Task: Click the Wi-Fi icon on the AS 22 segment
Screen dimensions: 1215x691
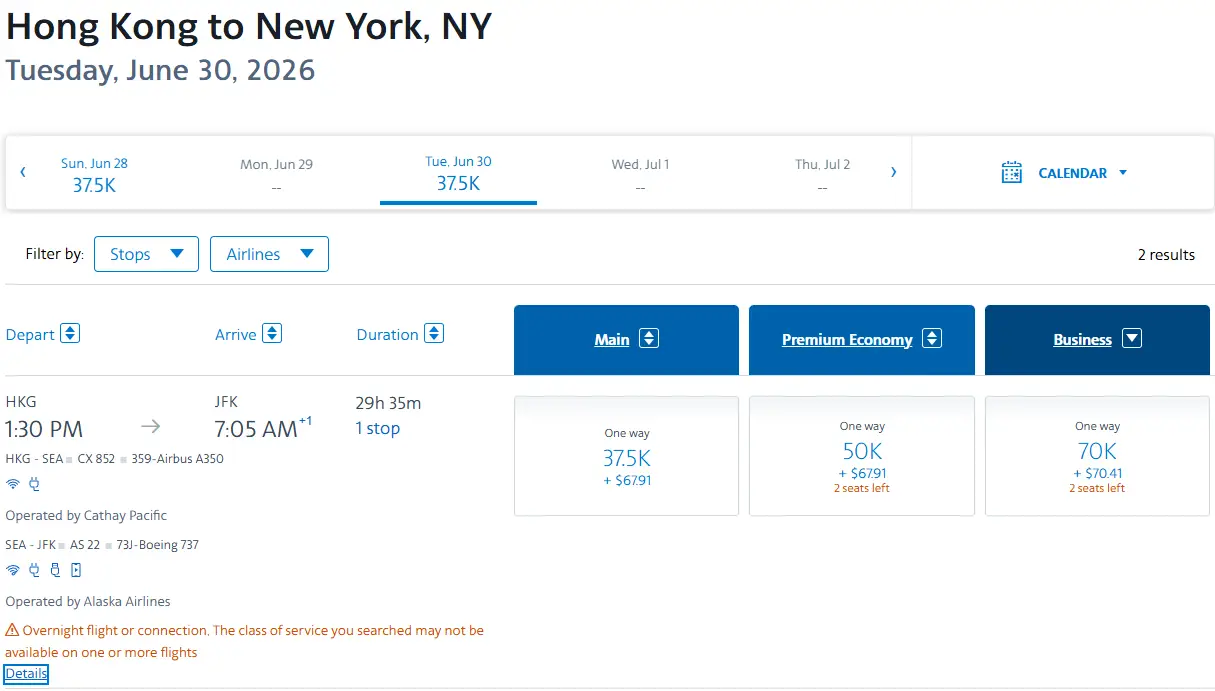Action: [x=13, y=570]
